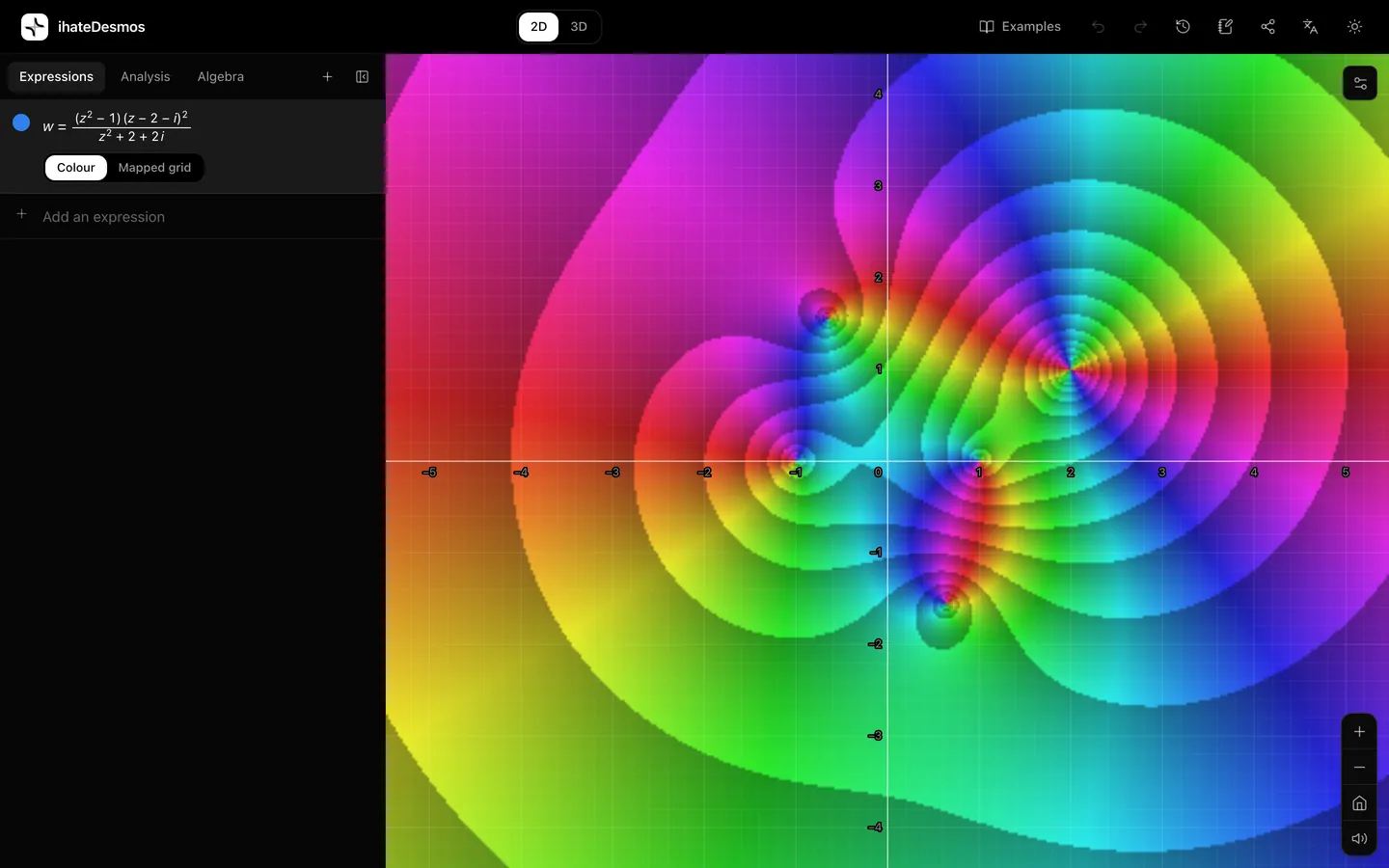Share the graph via share icon
This screenshot has height=868, width=1389.
tap(1267, 27)
